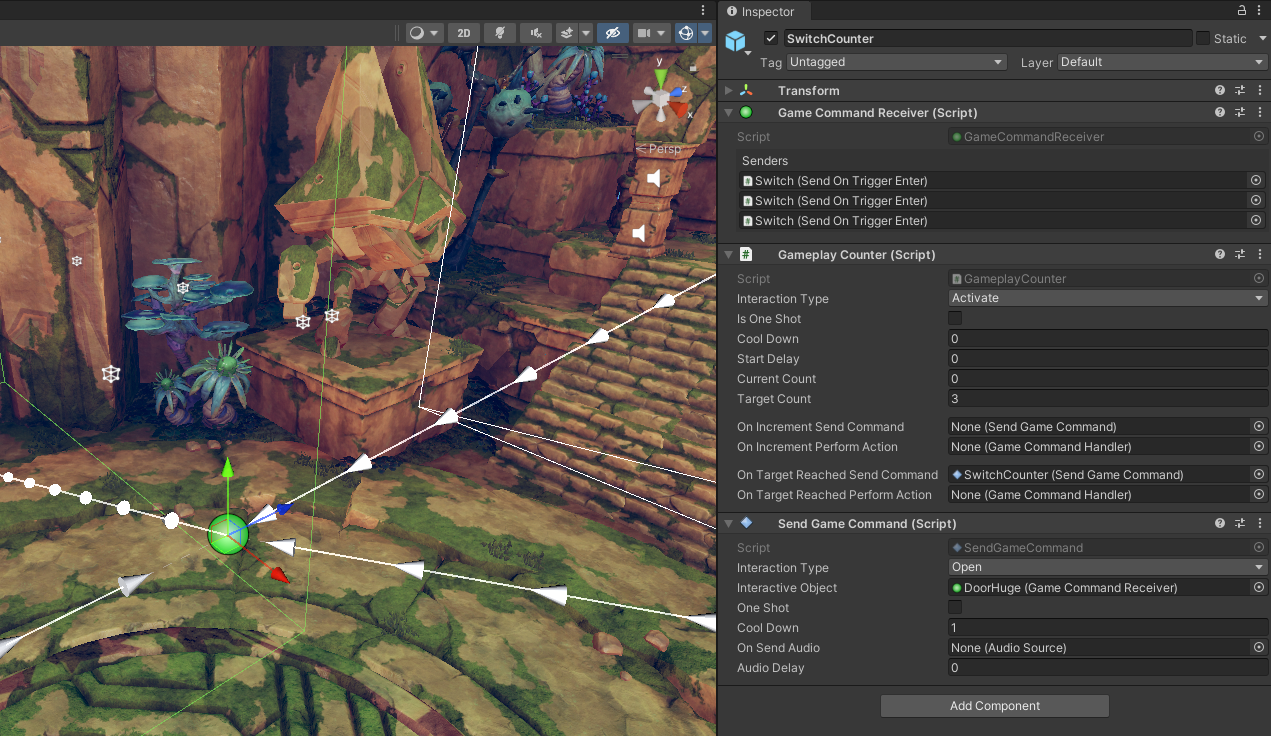
Task: Open presets for Send Game Command component
Action: point(1240,524)
